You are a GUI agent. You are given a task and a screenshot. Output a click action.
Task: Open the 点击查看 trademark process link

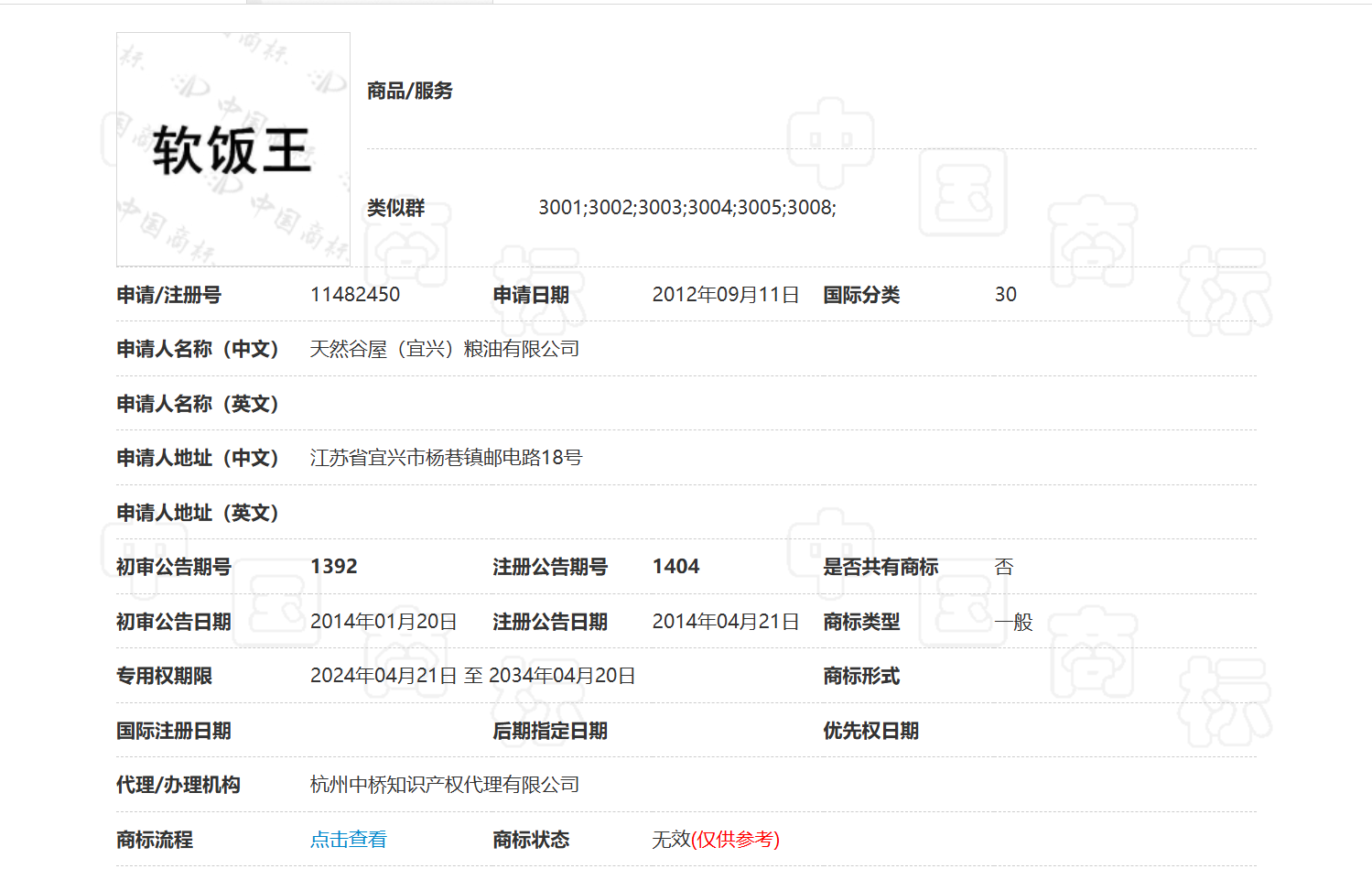coord(348,839)
